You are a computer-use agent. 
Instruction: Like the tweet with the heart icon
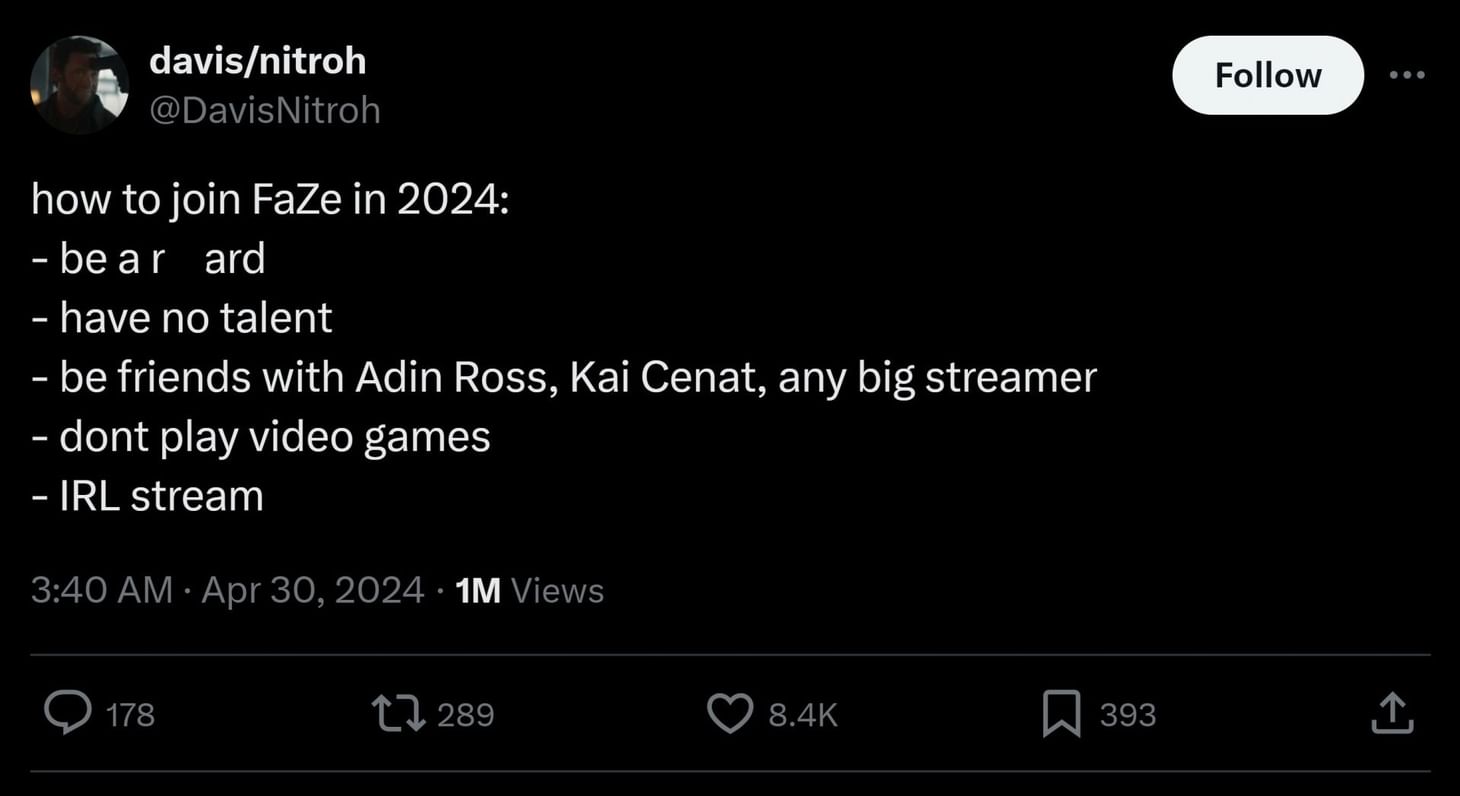click(x=730, y=714)
